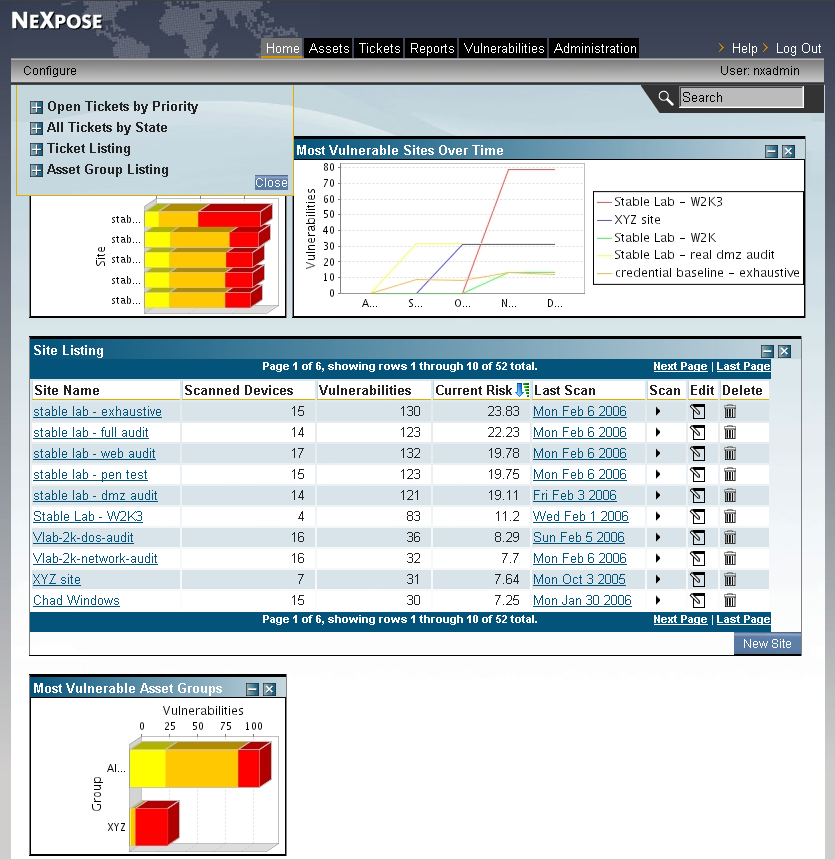Delete stable lab - full audit site

[730, 433]
